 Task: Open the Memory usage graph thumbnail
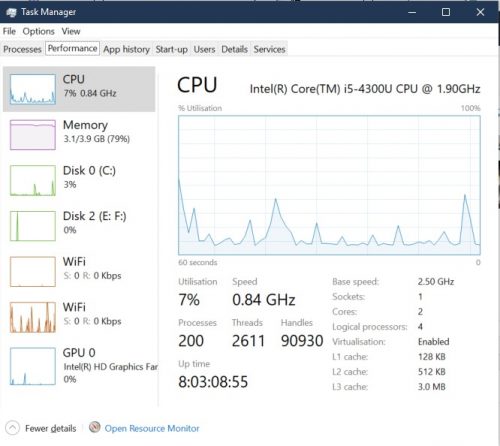33,135
